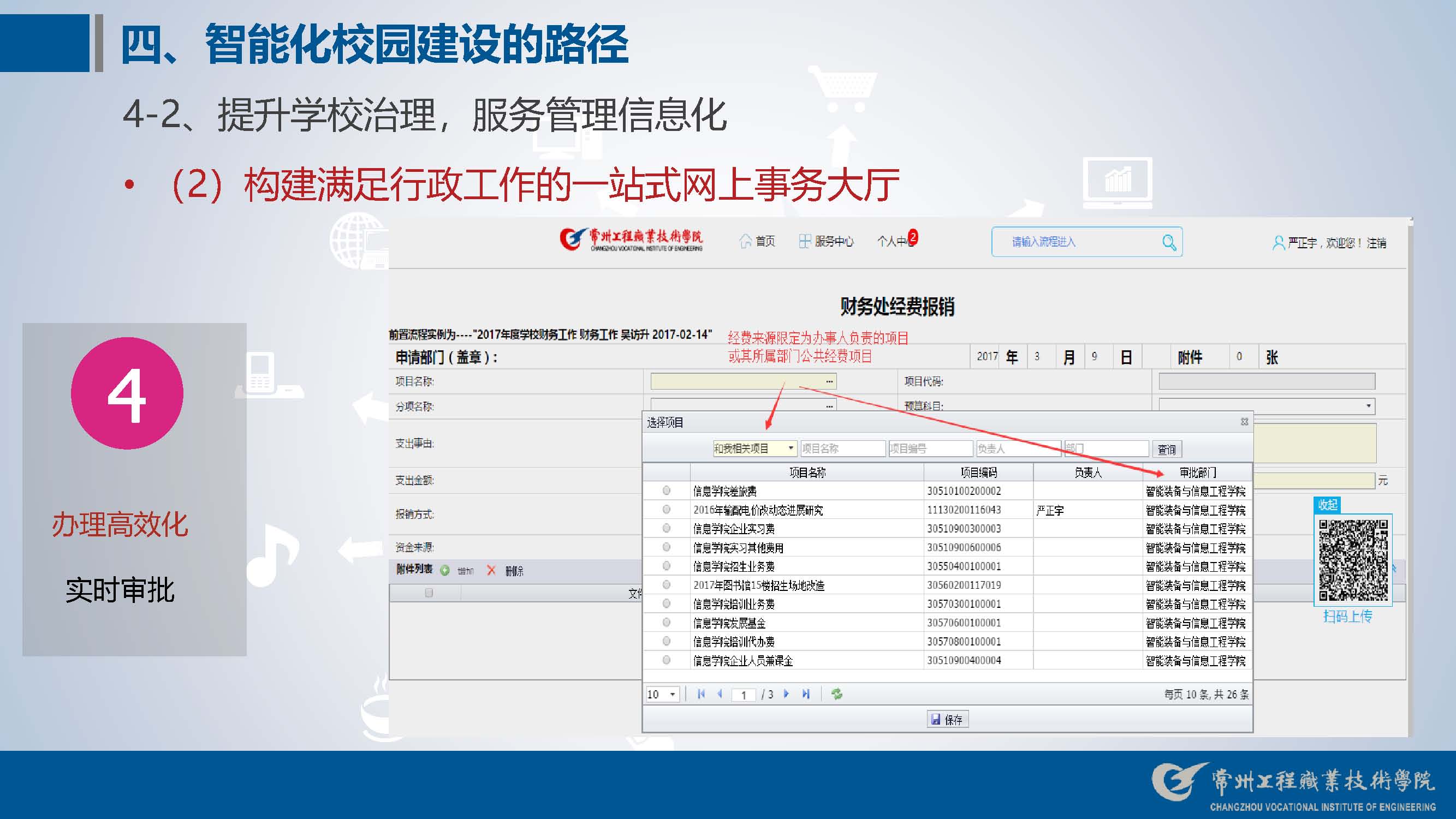Select radio for 2016年输配电价改动态进展研究
This screenshot has width=1456, height=819.
click(x=667, y=510)
